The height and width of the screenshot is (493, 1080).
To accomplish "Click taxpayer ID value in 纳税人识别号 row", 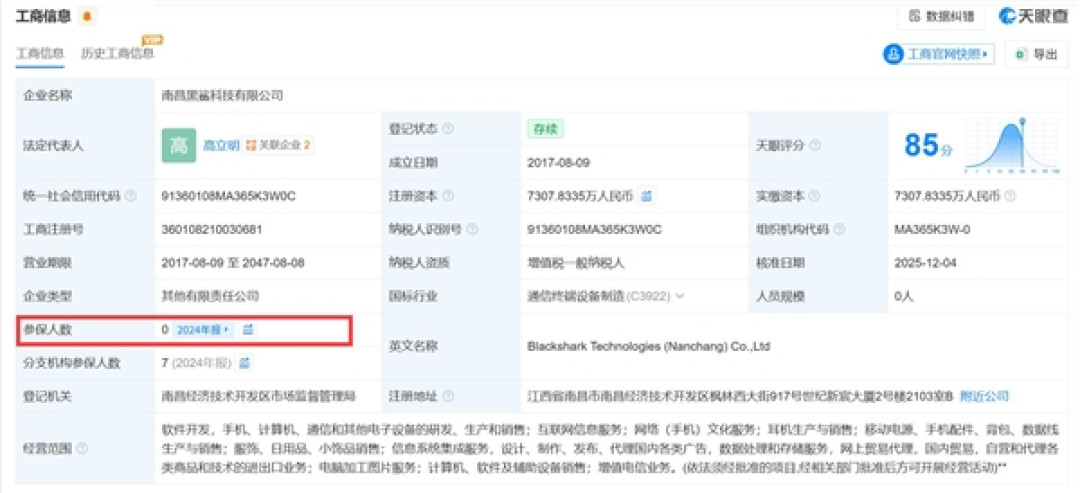I will click(x=594, y=229).
